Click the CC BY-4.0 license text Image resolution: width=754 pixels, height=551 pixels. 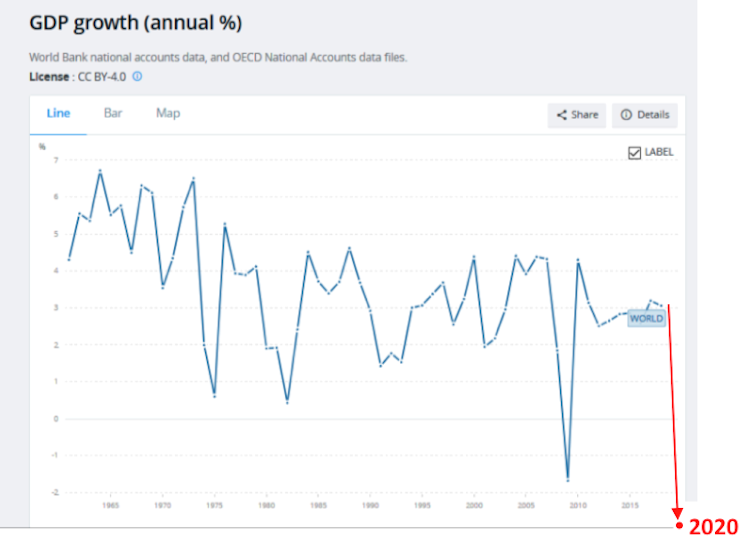pos(103,76)
